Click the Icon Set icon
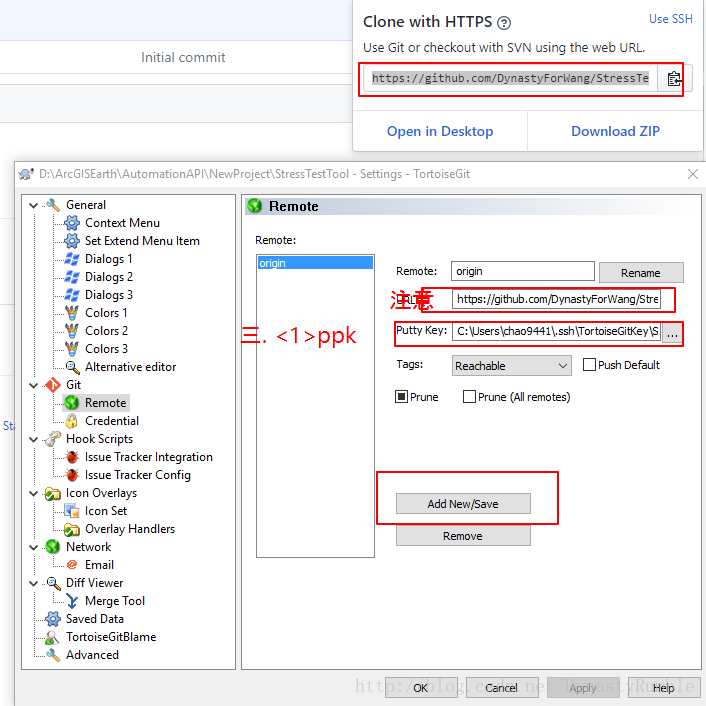Viewport: 706px width, 706px height. (72, 511)
